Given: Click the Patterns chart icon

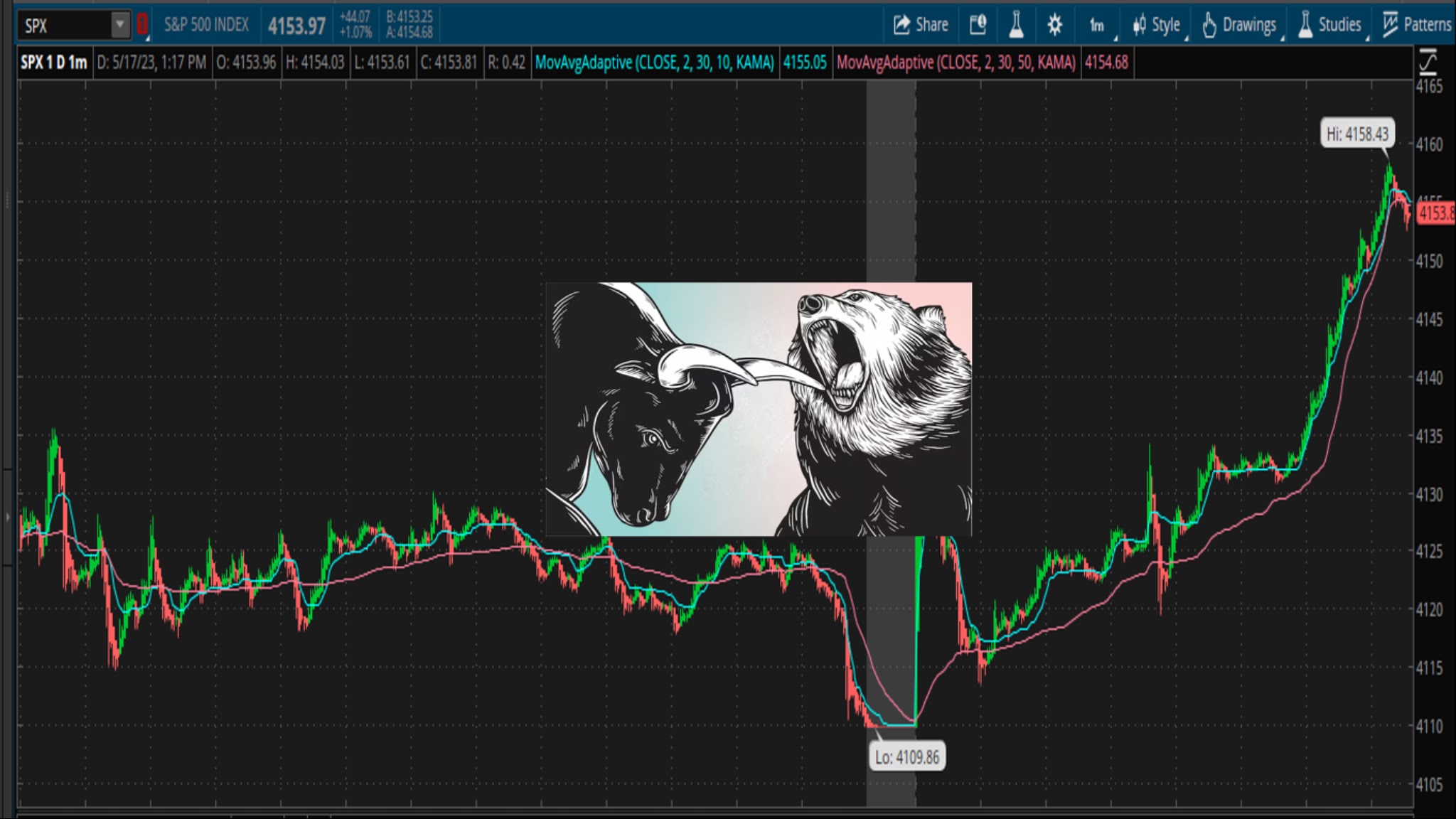Looking at the screenshot, I should point(1390,25).
